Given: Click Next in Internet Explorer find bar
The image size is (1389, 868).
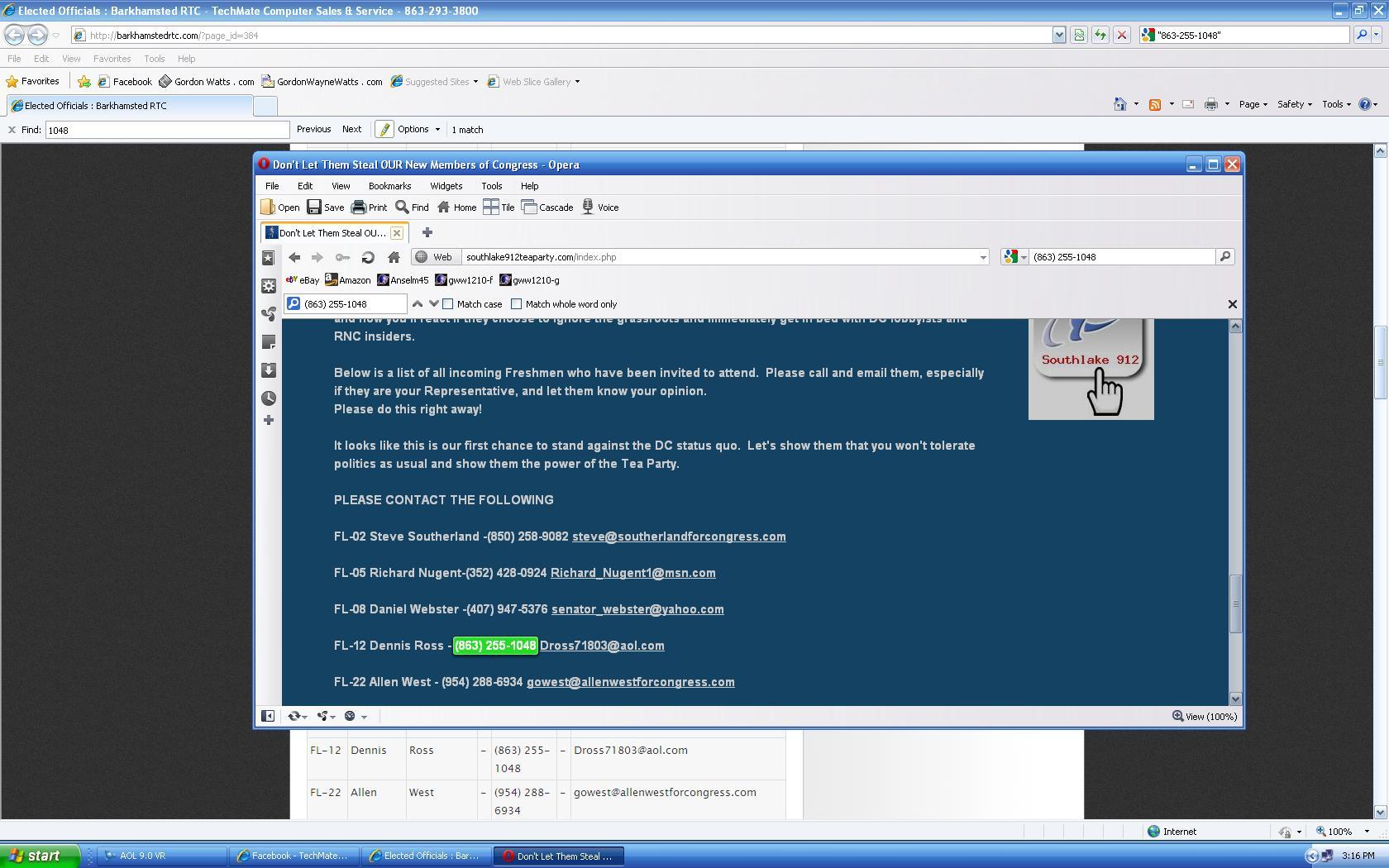Looking at the screenshot, I should [351, 130].
